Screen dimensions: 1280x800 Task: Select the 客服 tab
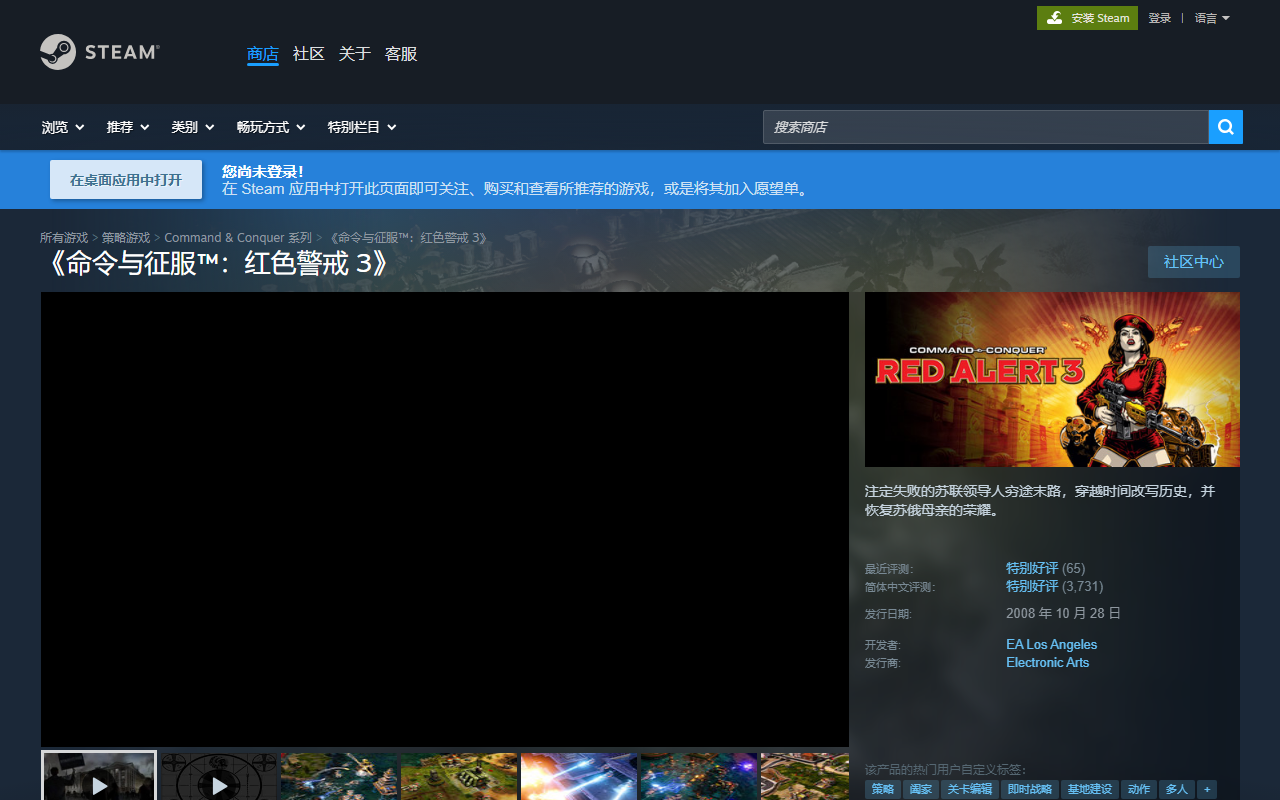point(401,54)
